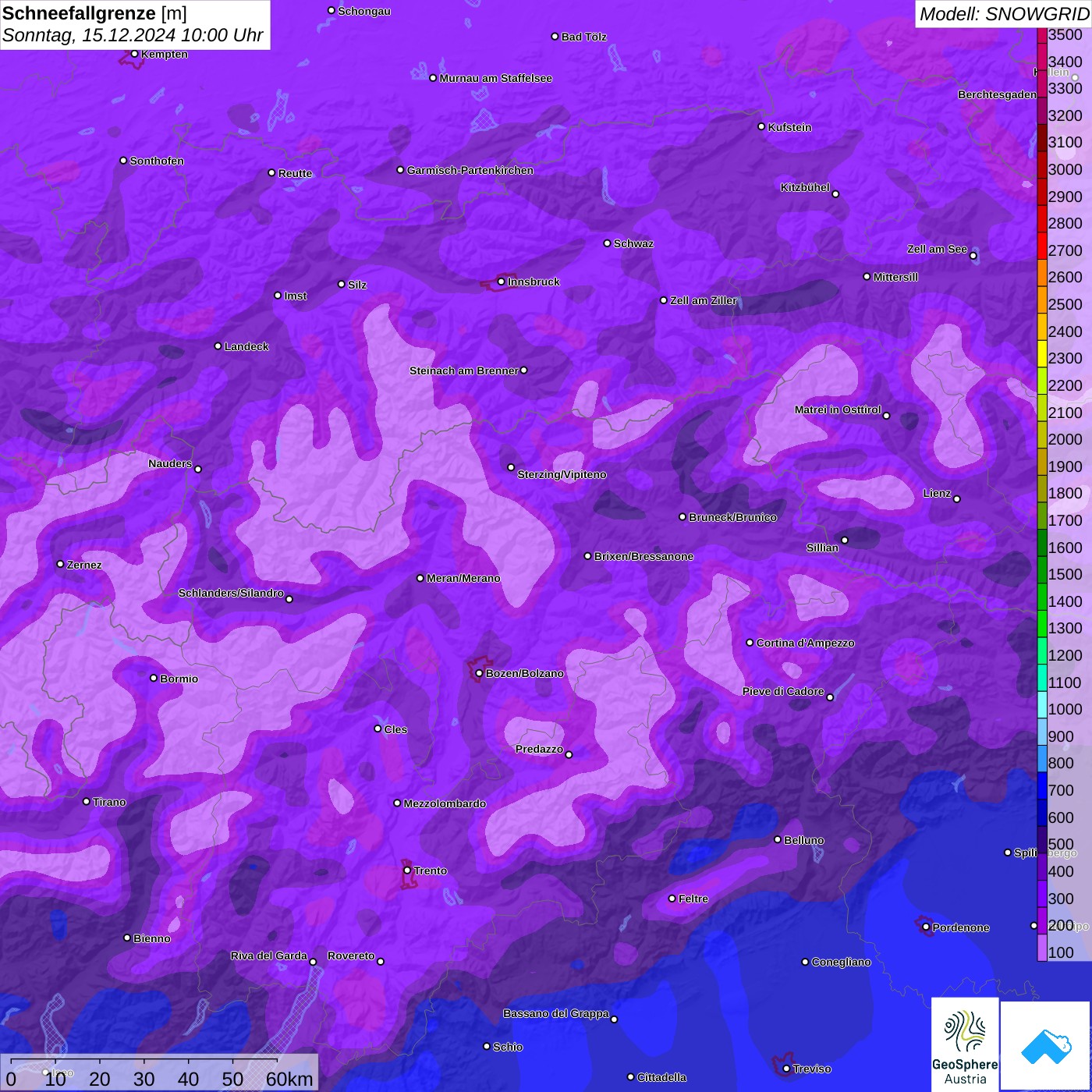Viewport: 1092px width, 1092px height.
Task: Select the Cortina d'Ampezzo marker dot
Action: click(x=750, y=643)
